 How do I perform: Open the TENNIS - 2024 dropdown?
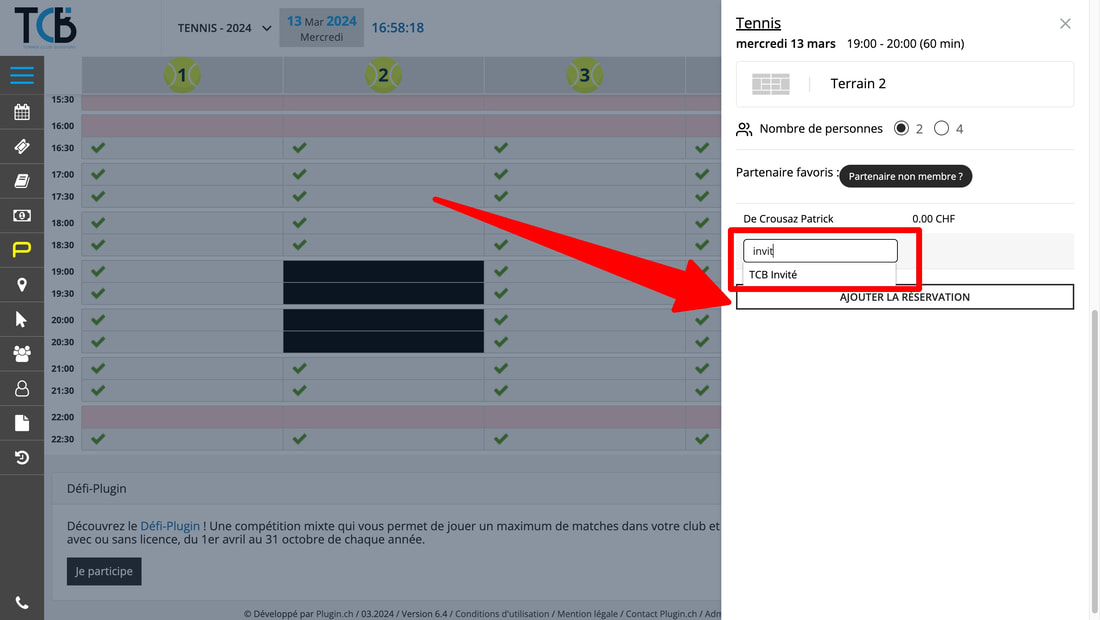tap(224, 28)
